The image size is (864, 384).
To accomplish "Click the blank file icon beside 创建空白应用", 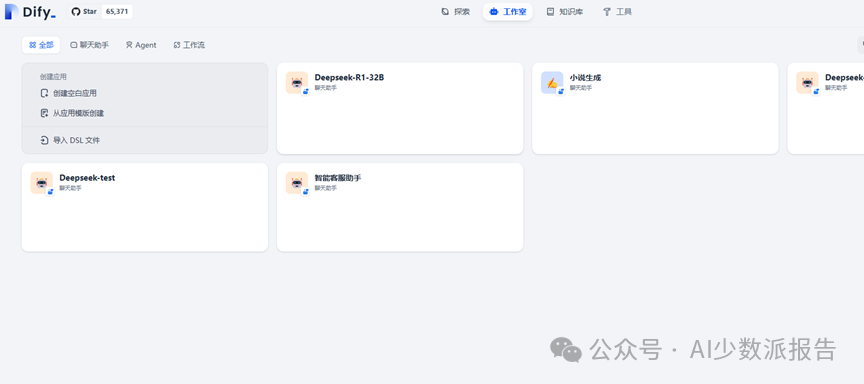I will (x=45, y=94).
